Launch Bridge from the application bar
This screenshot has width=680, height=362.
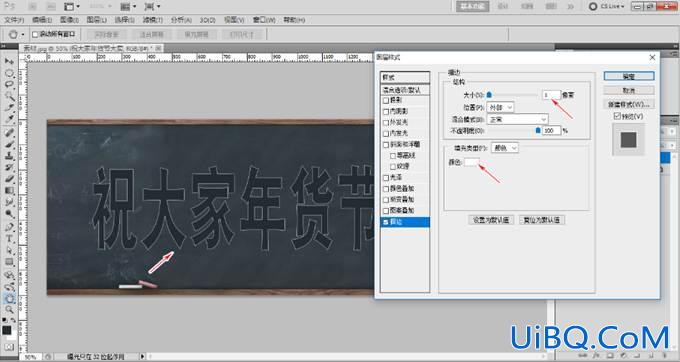pyautogui.click(x=33, y=7)
